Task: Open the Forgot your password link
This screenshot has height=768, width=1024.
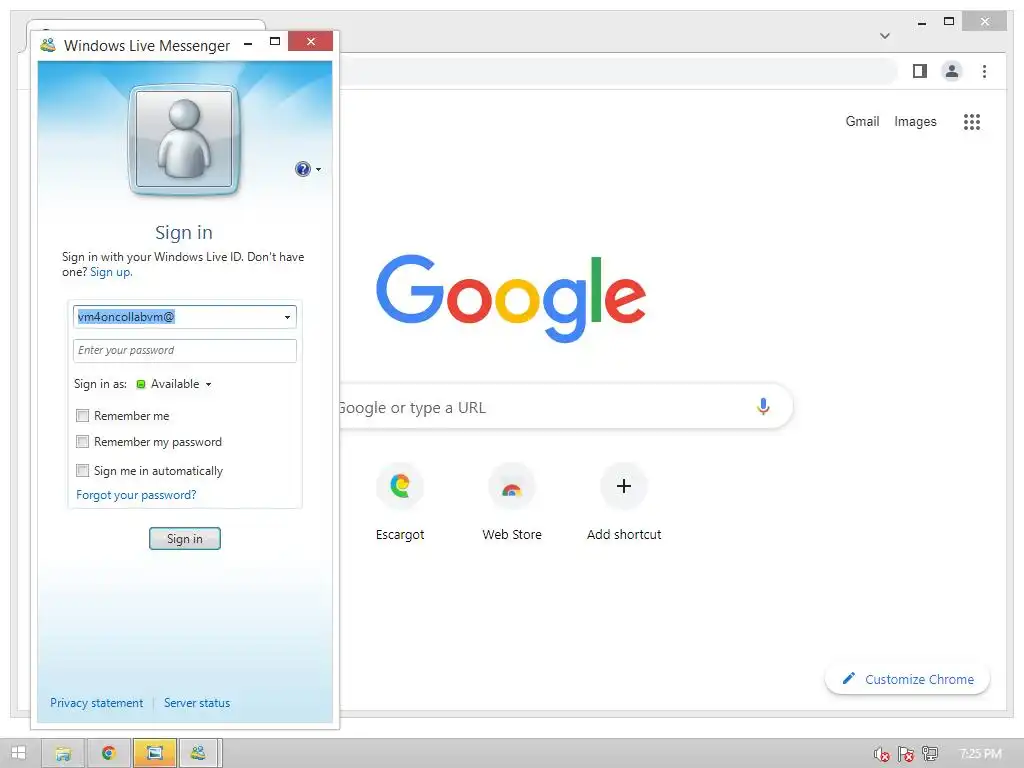Action: [136, 495]
